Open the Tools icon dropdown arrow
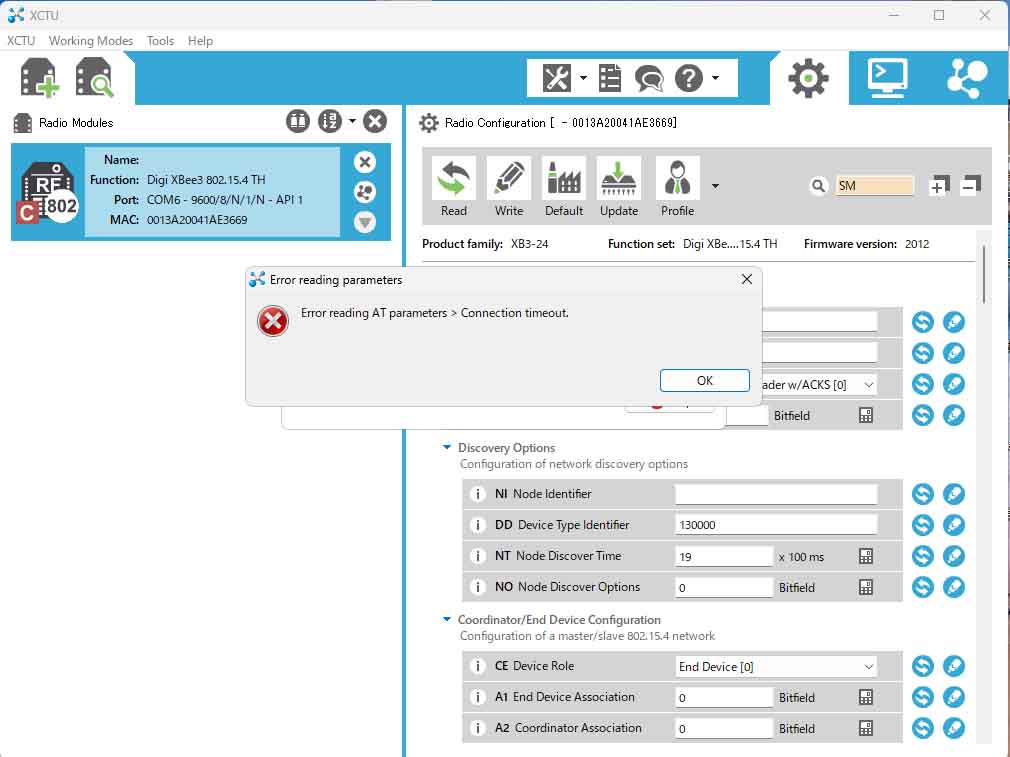 pos(583,78)
